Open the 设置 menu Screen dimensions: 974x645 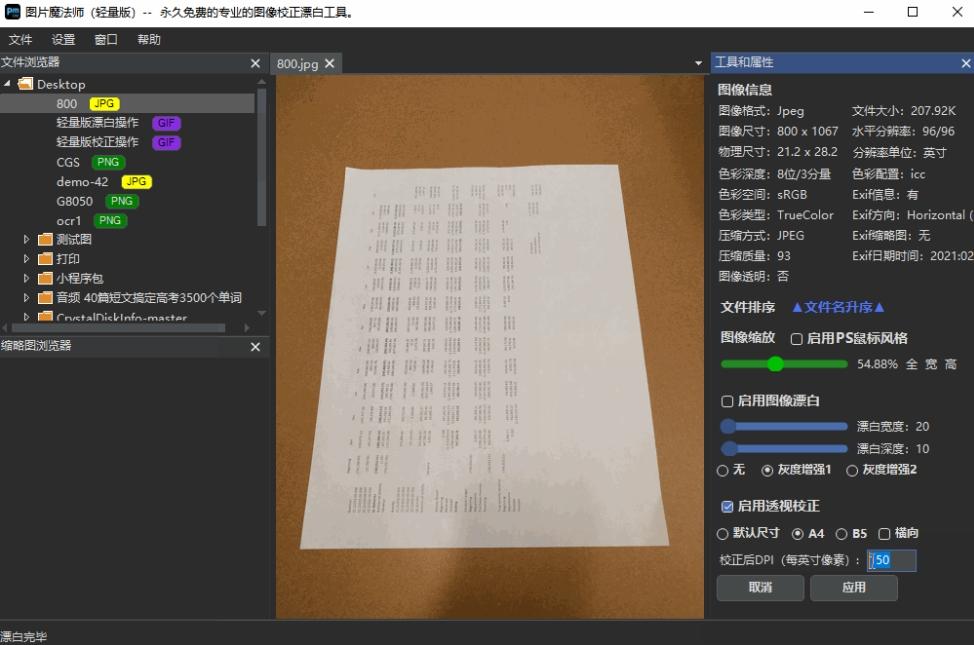coord(62,39)
